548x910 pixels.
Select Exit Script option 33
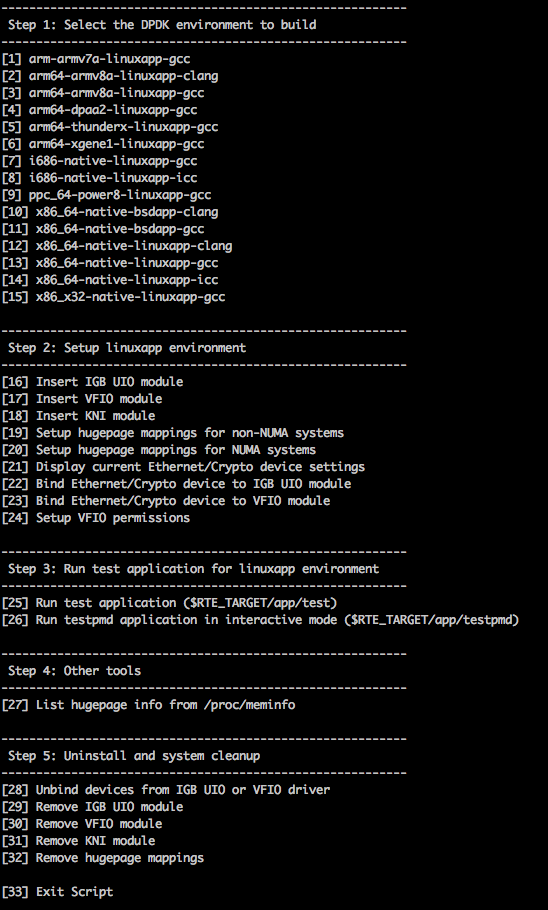[x=57, y=892]
